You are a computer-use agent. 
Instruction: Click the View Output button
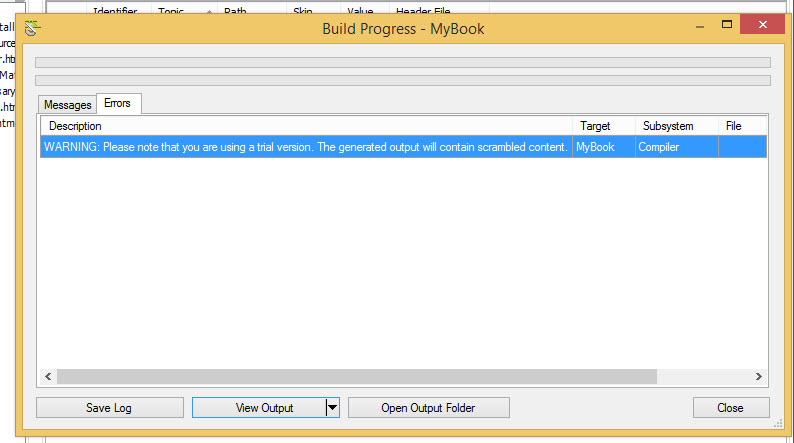(259, 408)
